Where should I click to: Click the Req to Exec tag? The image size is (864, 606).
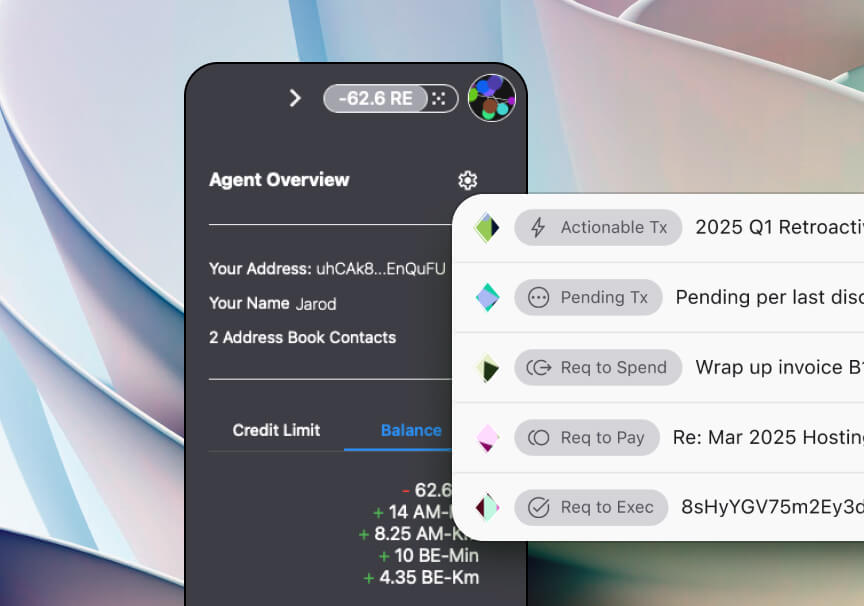[x=591, y=507]
